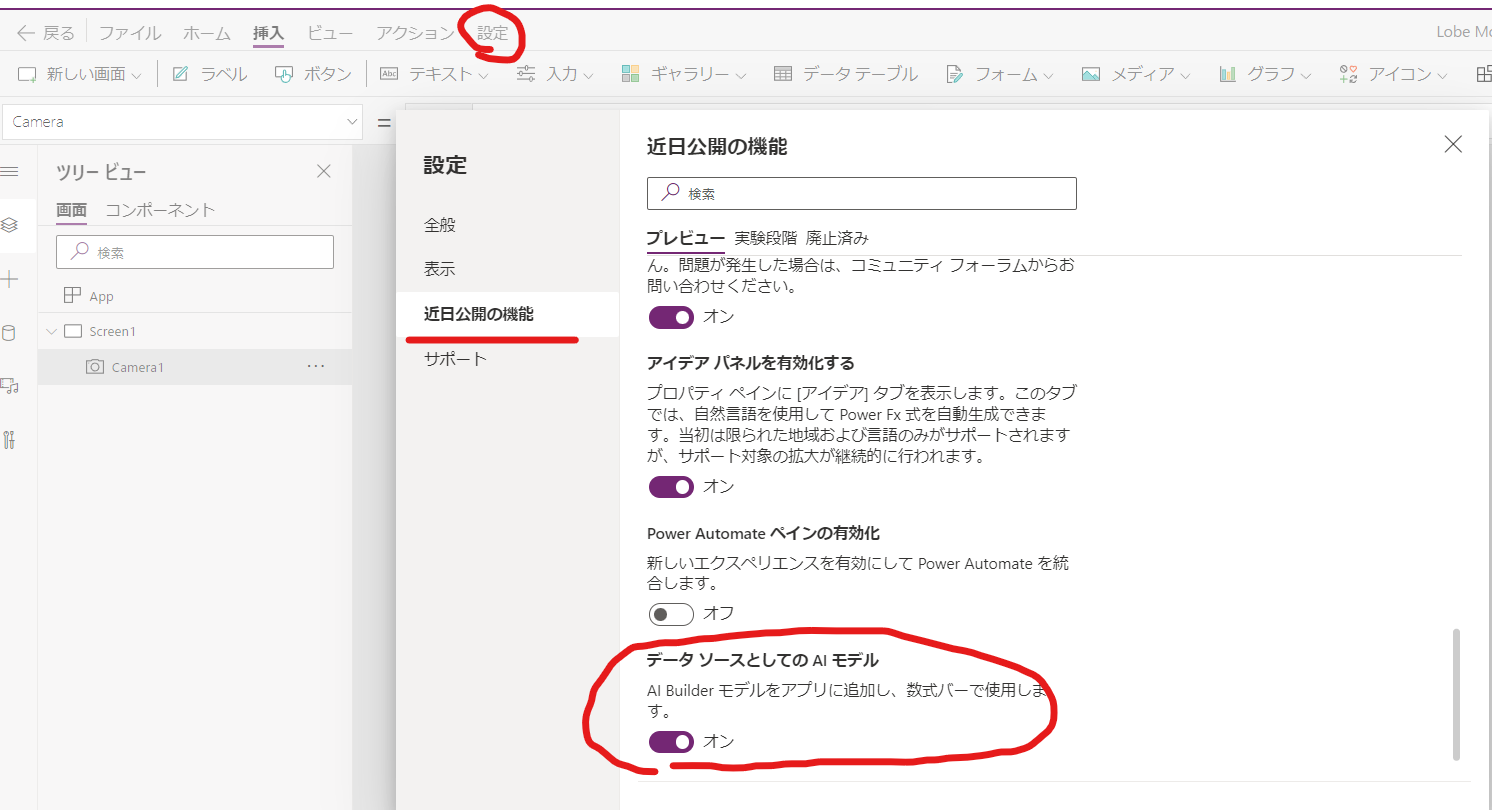Click the plus insert icon in left rail
Image resolution: width=1492 pixels, height=810 pixels.
10,279
